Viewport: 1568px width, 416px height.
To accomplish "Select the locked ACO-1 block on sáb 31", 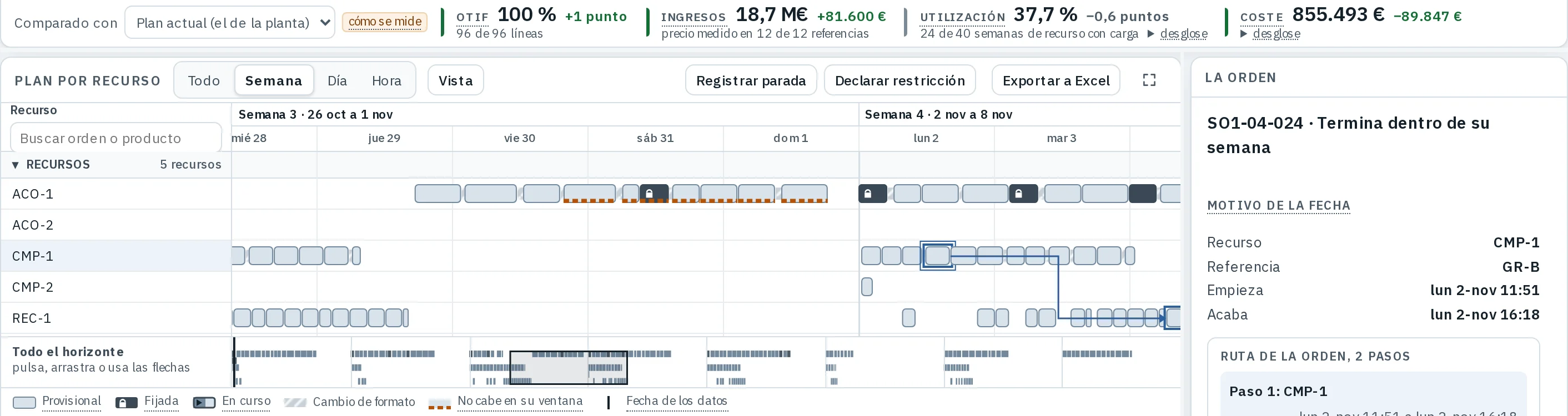I will [654, 194].
